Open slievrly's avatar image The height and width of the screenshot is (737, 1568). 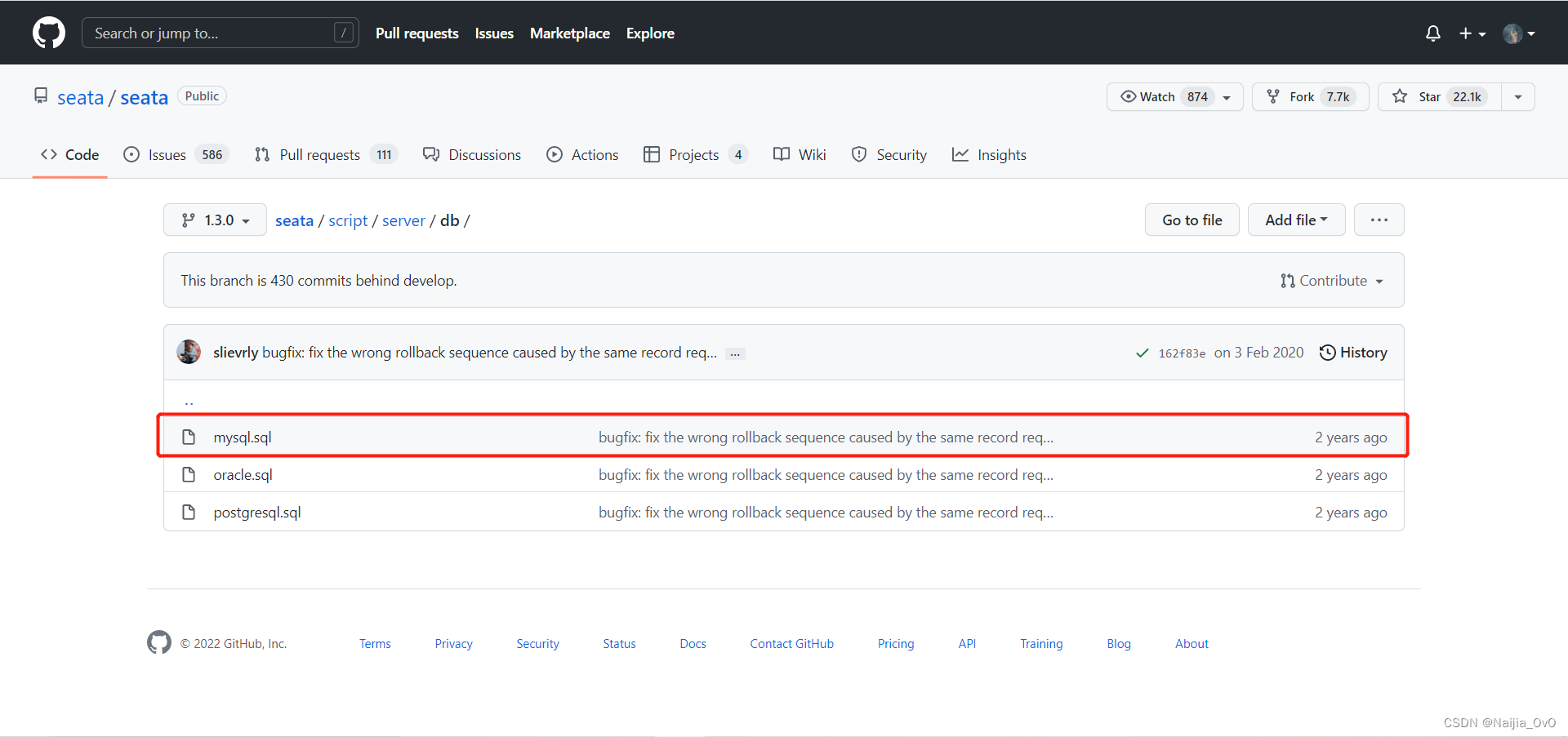pyautogui.click(x=189, y=352)
